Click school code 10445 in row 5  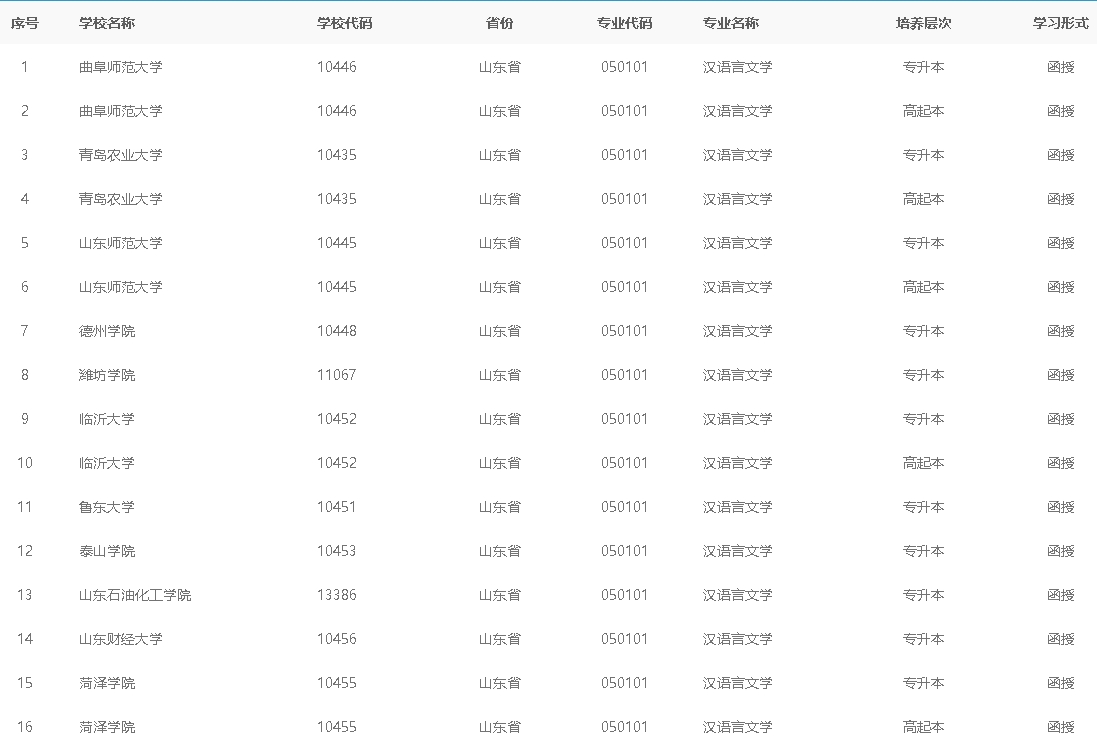[x=337, y=243]
